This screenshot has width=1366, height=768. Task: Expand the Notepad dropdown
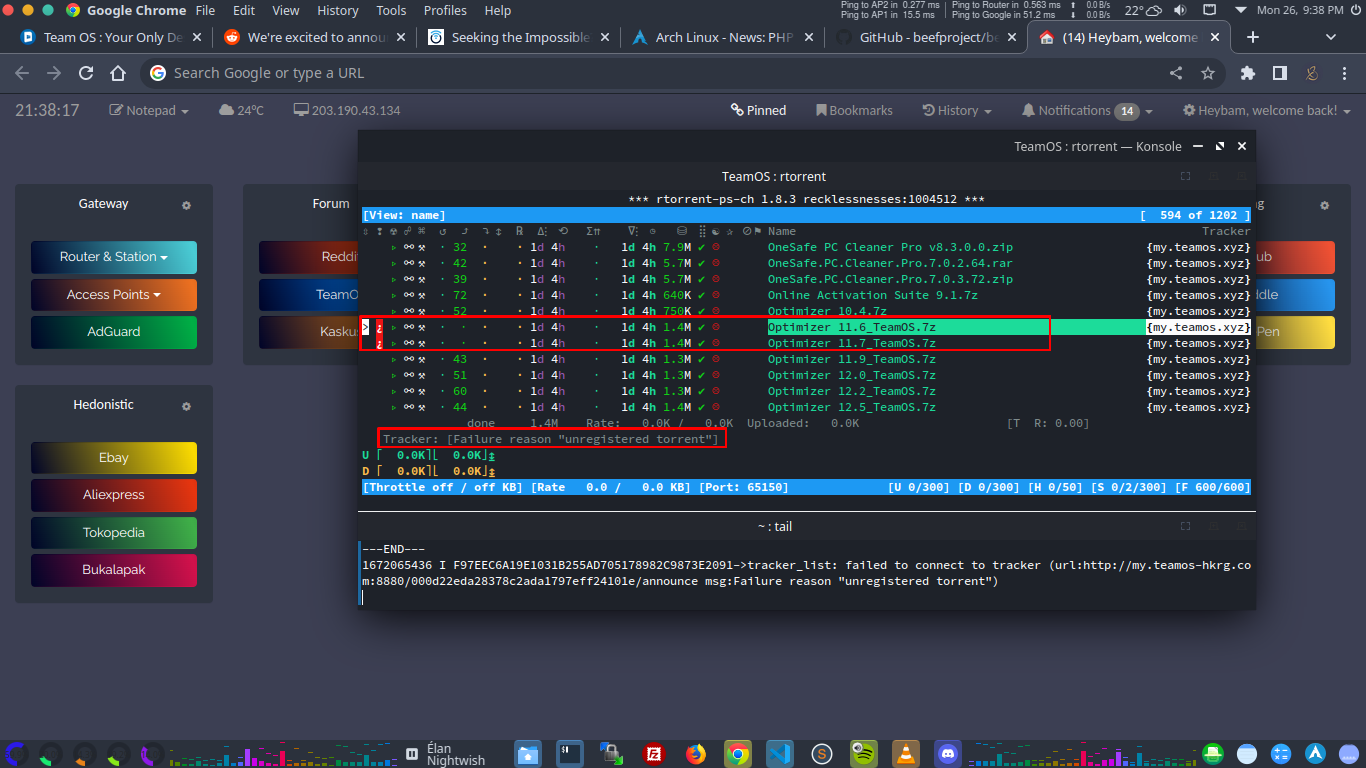click(x=149, y=110)
